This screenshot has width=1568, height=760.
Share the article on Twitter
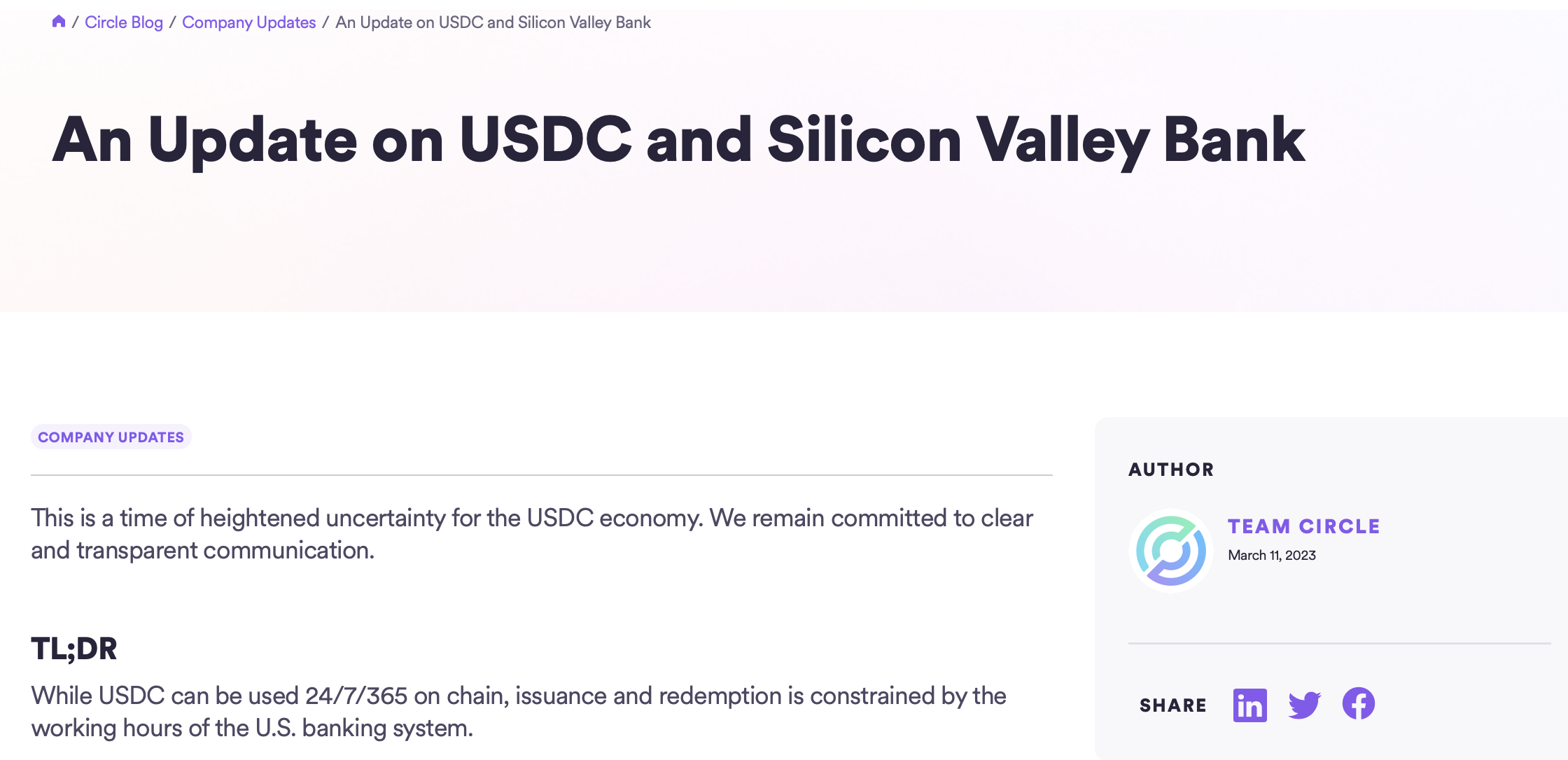(1304, 705)
